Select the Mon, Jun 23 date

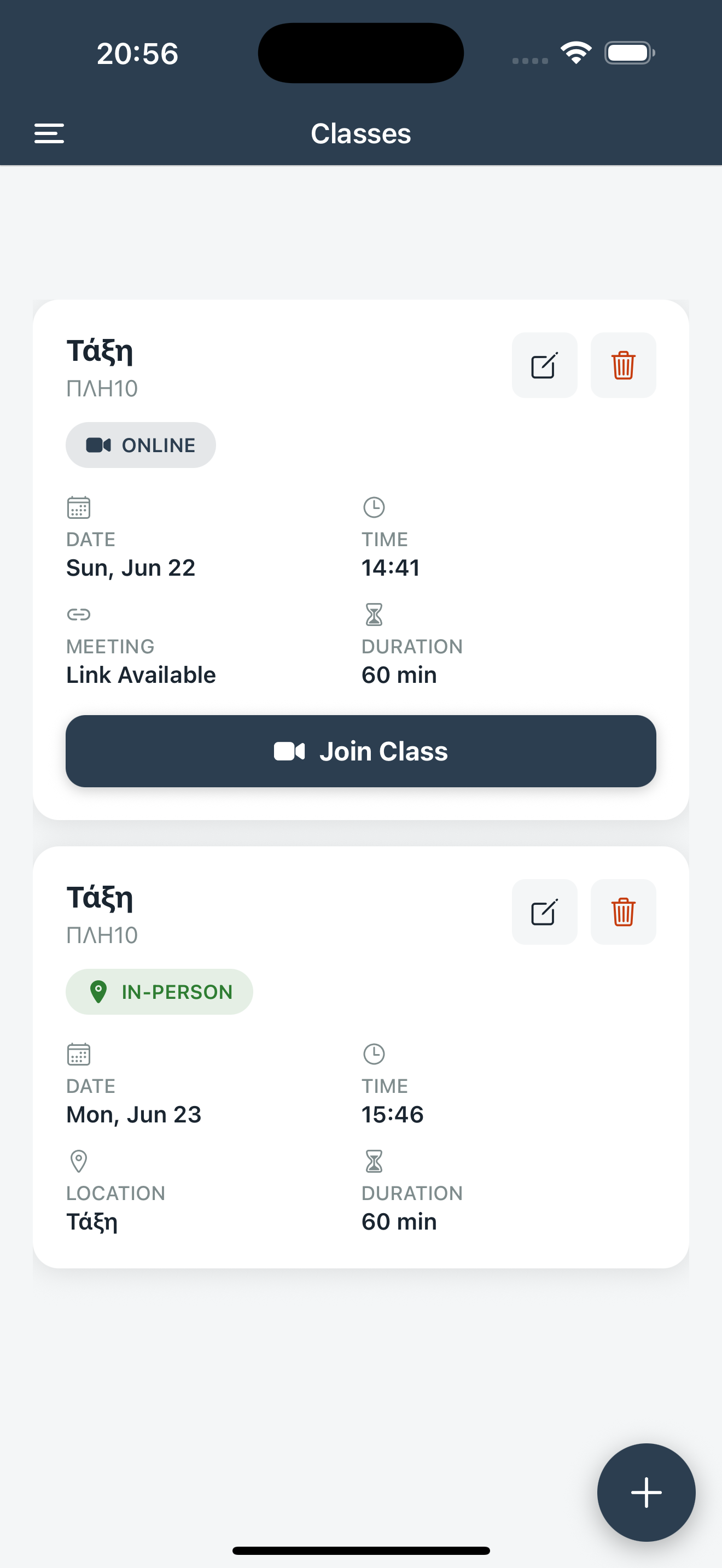[134, 1115]
